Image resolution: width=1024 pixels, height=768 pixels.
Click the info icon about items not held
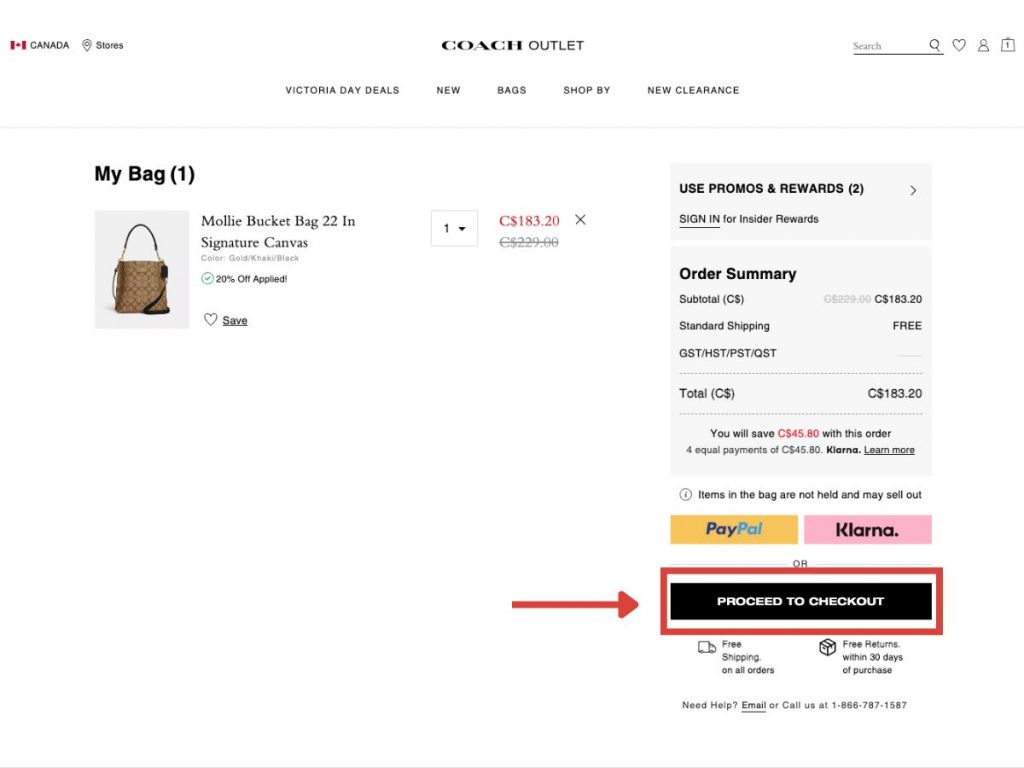(685, 494)
